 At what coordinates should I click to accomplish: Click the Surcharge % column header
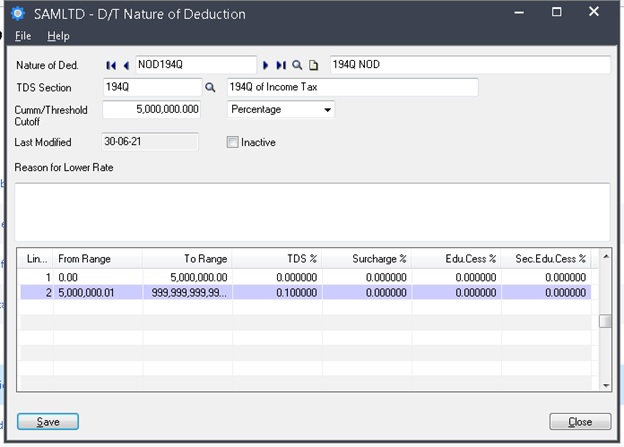click(x=367, y=259)
